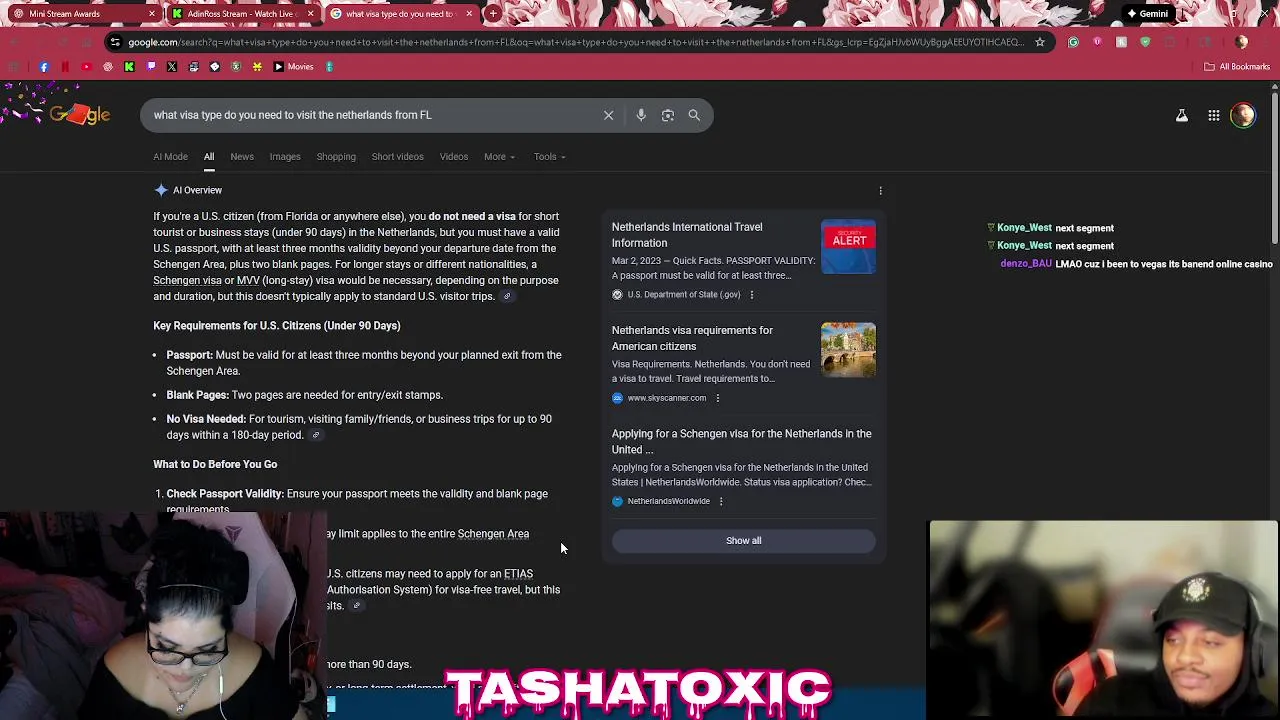The height and width of the screenshot is (720, 1280).
Task: Click the 'www.skyscanner.com' source text
Action: (x=667, y=398)
